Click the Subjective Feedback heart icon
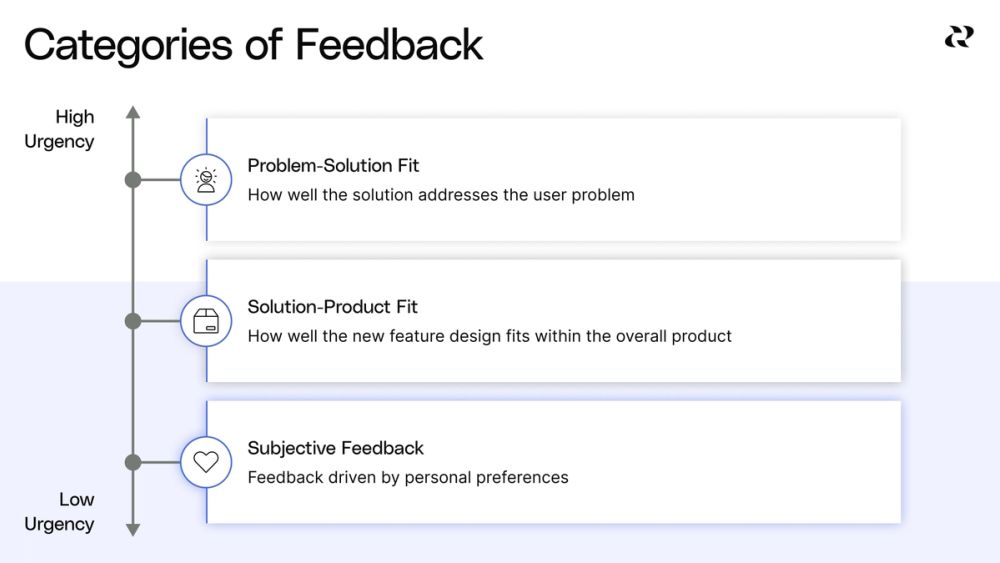Image resolution: width=1000 pixels, height=563 pixels. [x=206, y=462]
